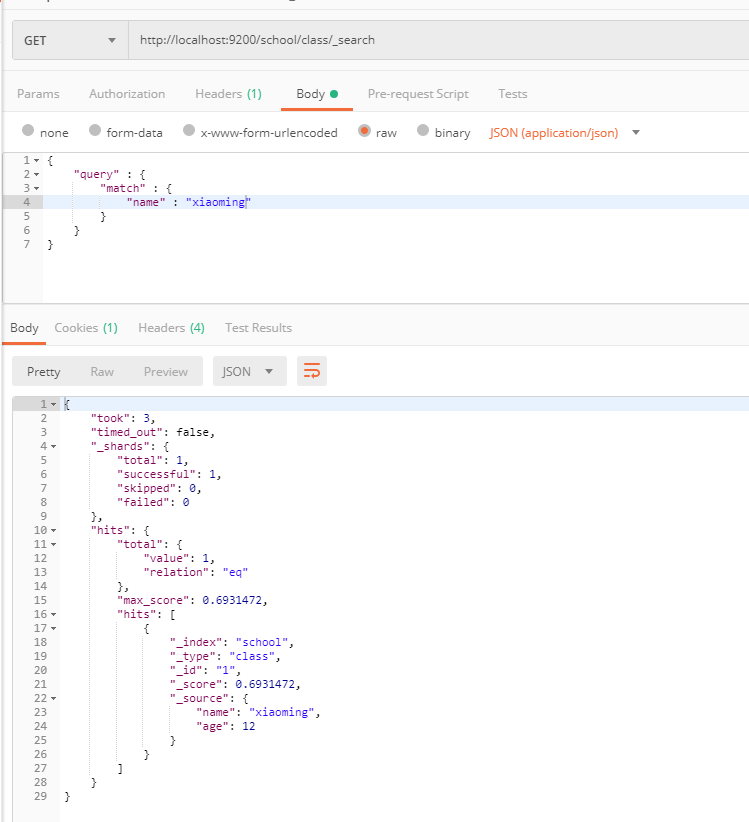Viewport: 749px width, 822px height.
Task: Collapse request body line 1 fold arrow
Action: (37, 160)
